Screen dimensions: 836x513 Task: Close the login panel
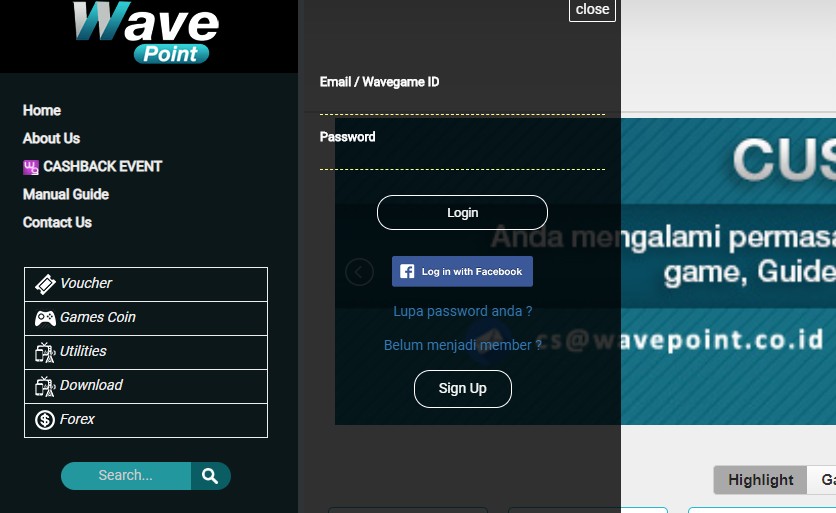pos(592,10)
